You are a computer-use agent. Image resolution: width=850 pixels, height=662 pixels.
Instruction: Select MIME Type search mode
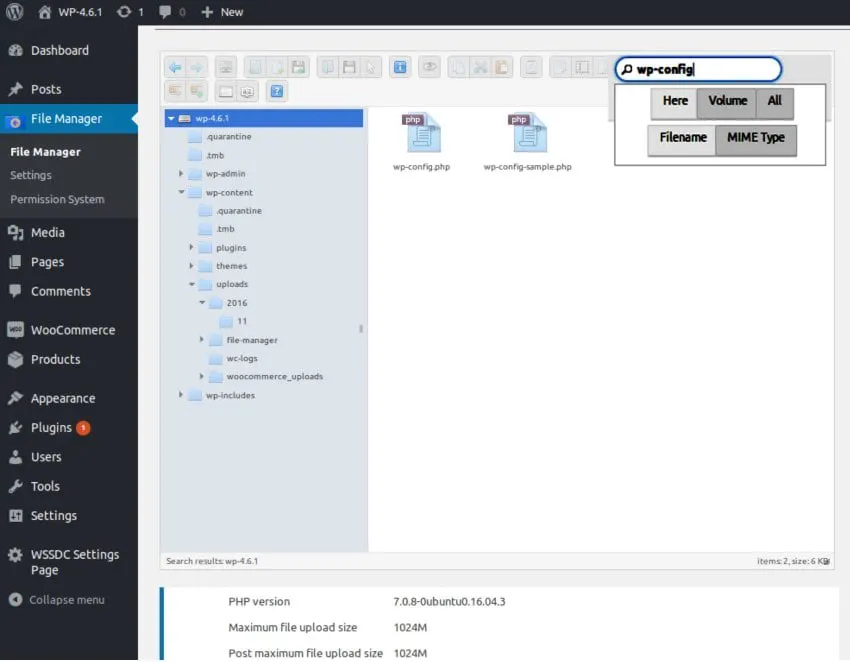click(x=756, y=140)
